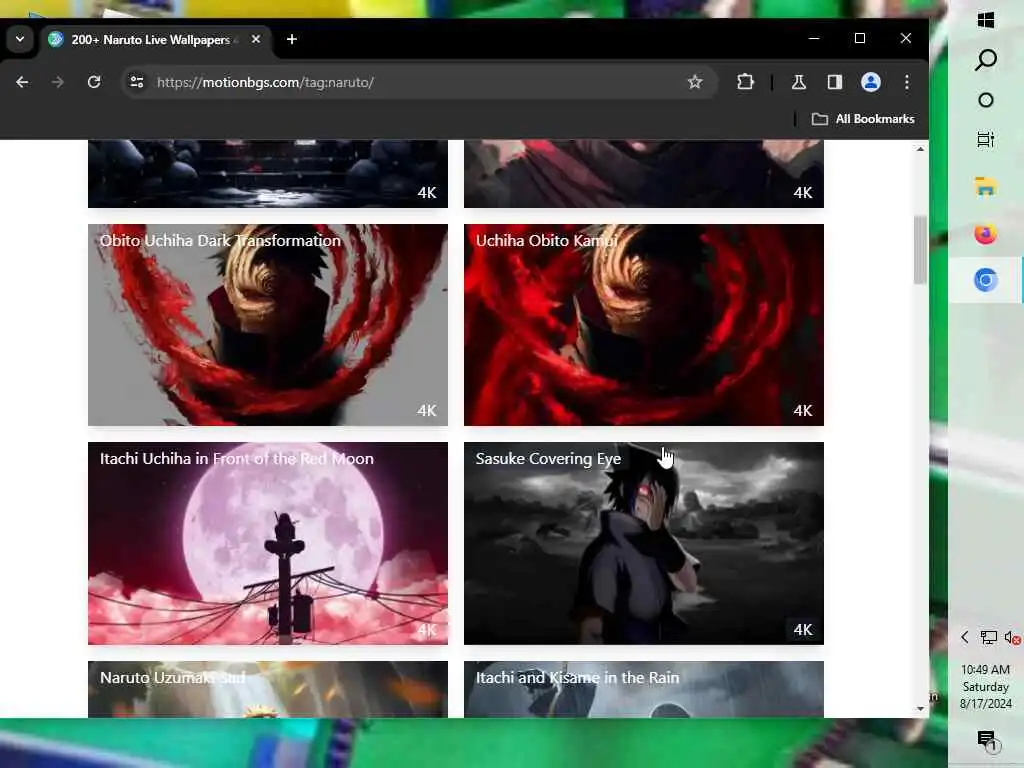Image resolution: width=1024 pixels, height=768 pixels.
Task: Bookmark this page with the star
Action: click(695, 82)
